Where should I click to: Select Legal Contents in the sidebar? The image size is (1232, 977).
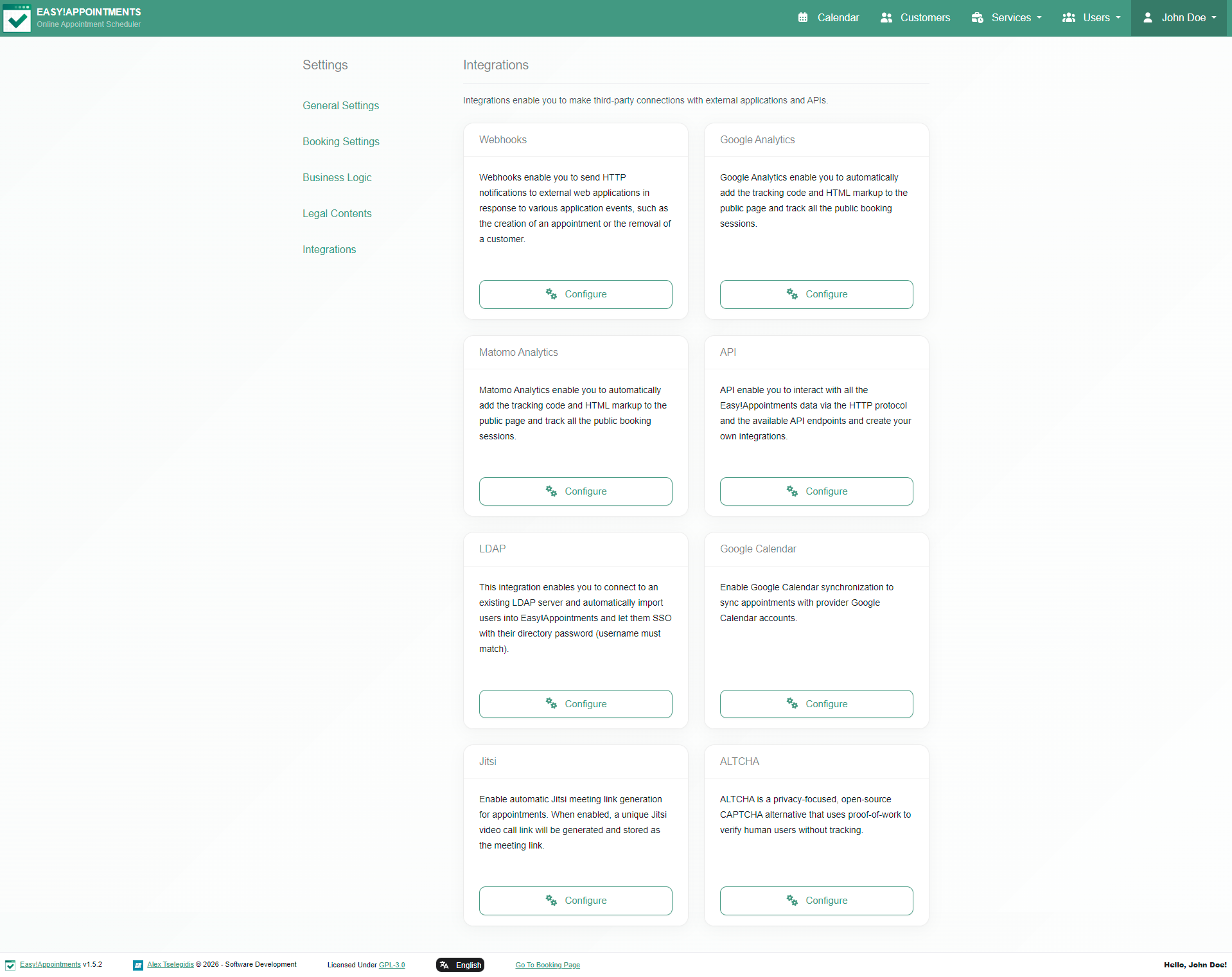337,213
